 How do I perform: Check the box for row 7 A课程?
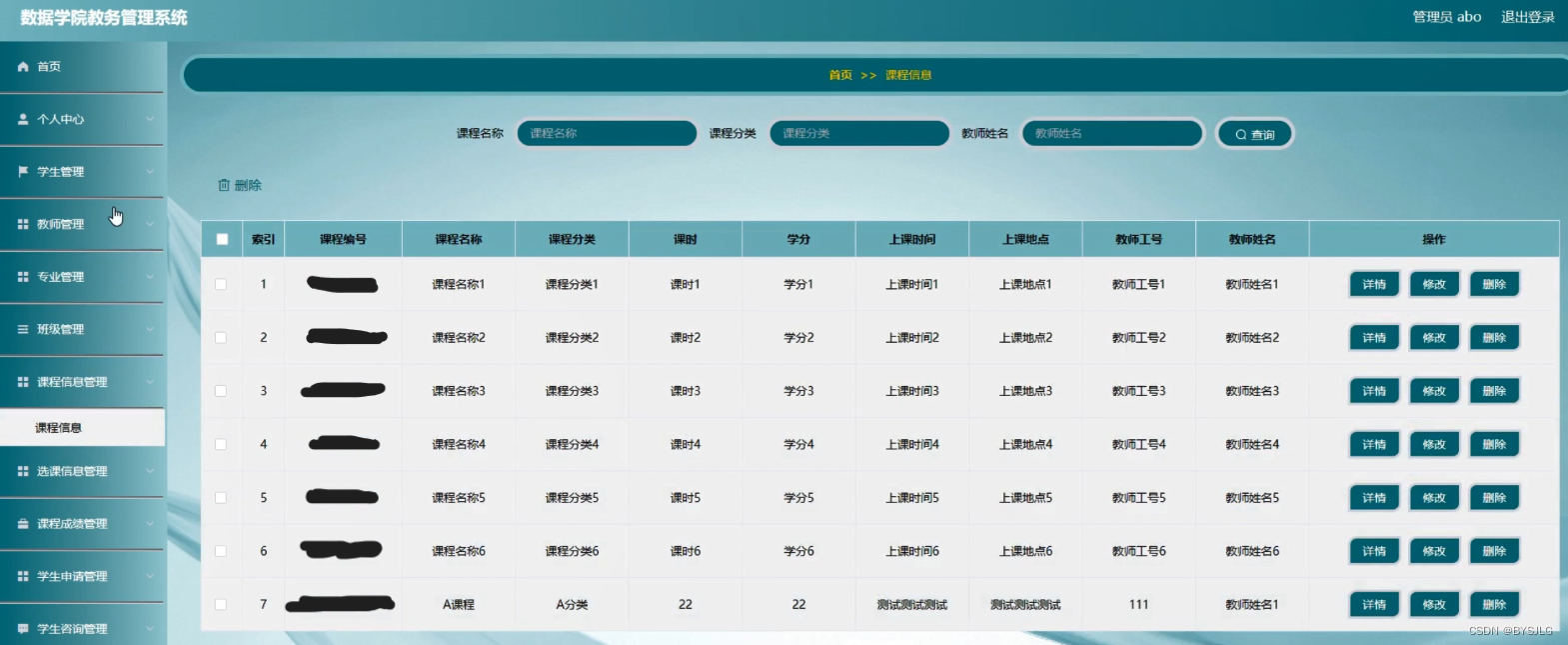(221, 604)
